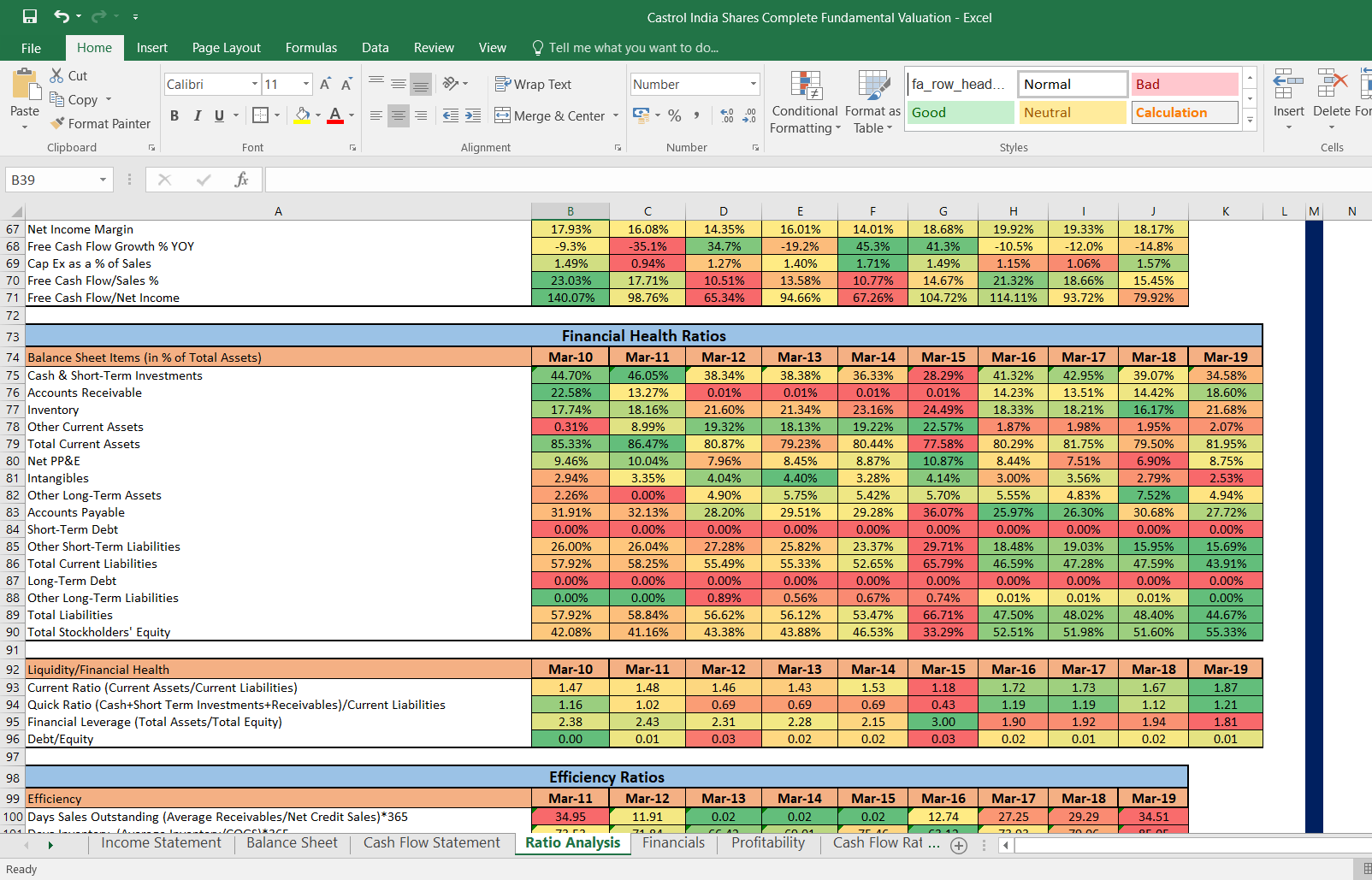1372x880 pixels.
Task: Open Format as Table gallery
Action: click(x=872, y=102)
